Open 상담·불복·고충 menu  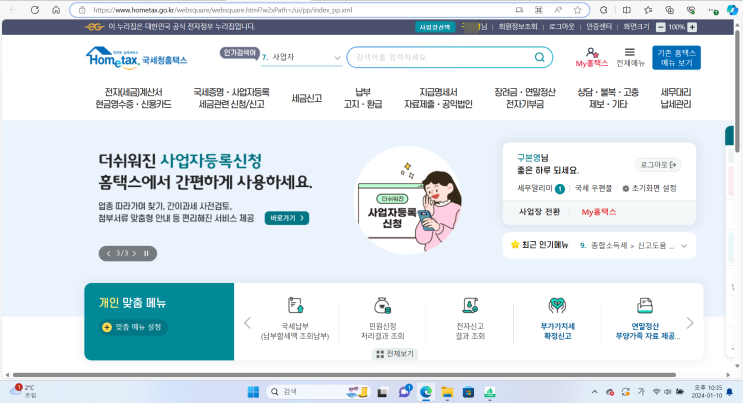pyautogui.click(x=608, y=98)
